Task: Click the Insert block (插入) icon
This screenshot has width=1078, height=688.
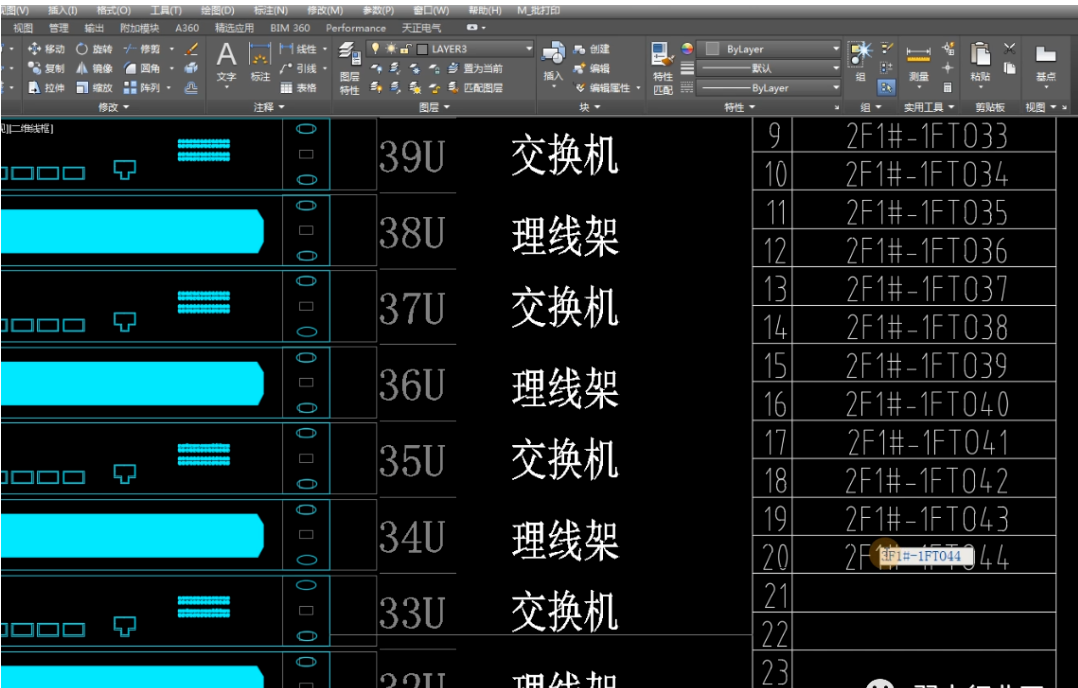Action: [553, 60]
